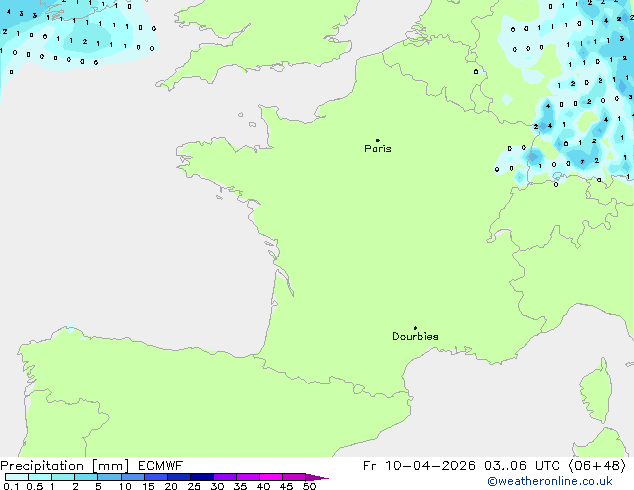
Task: Open the weatheronline.co.uk link
Action: (550, 481)
